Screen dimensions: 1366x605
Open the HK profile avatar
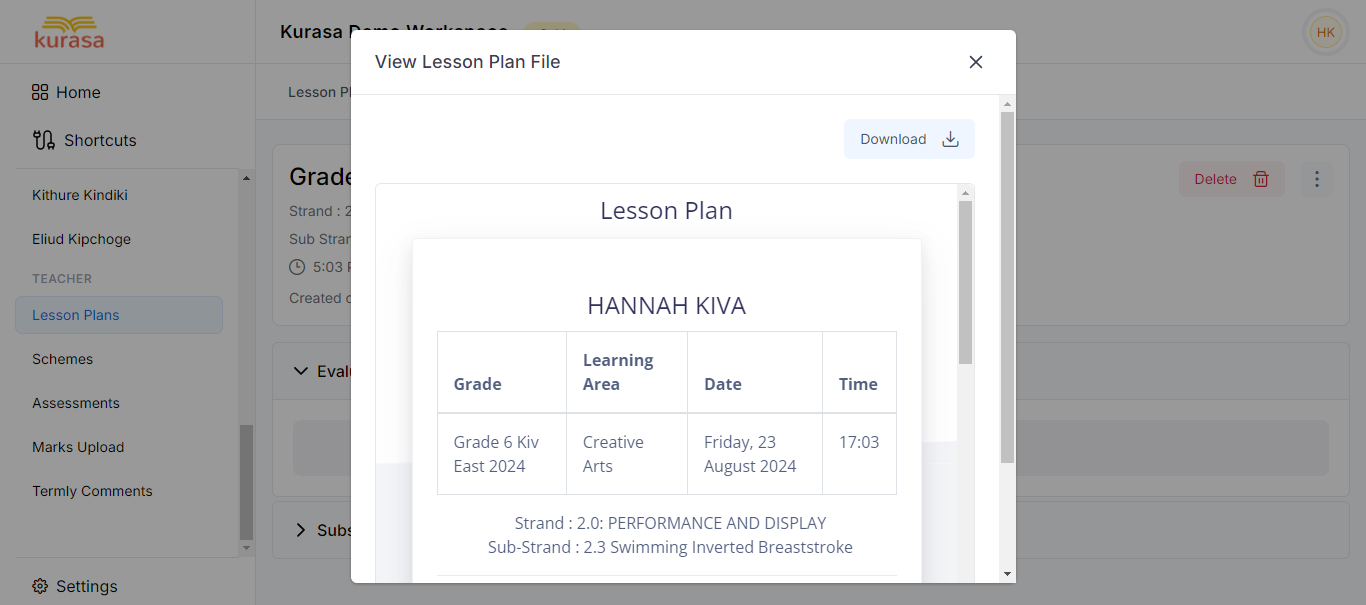pyautogui.click(x=1325, y=32)
